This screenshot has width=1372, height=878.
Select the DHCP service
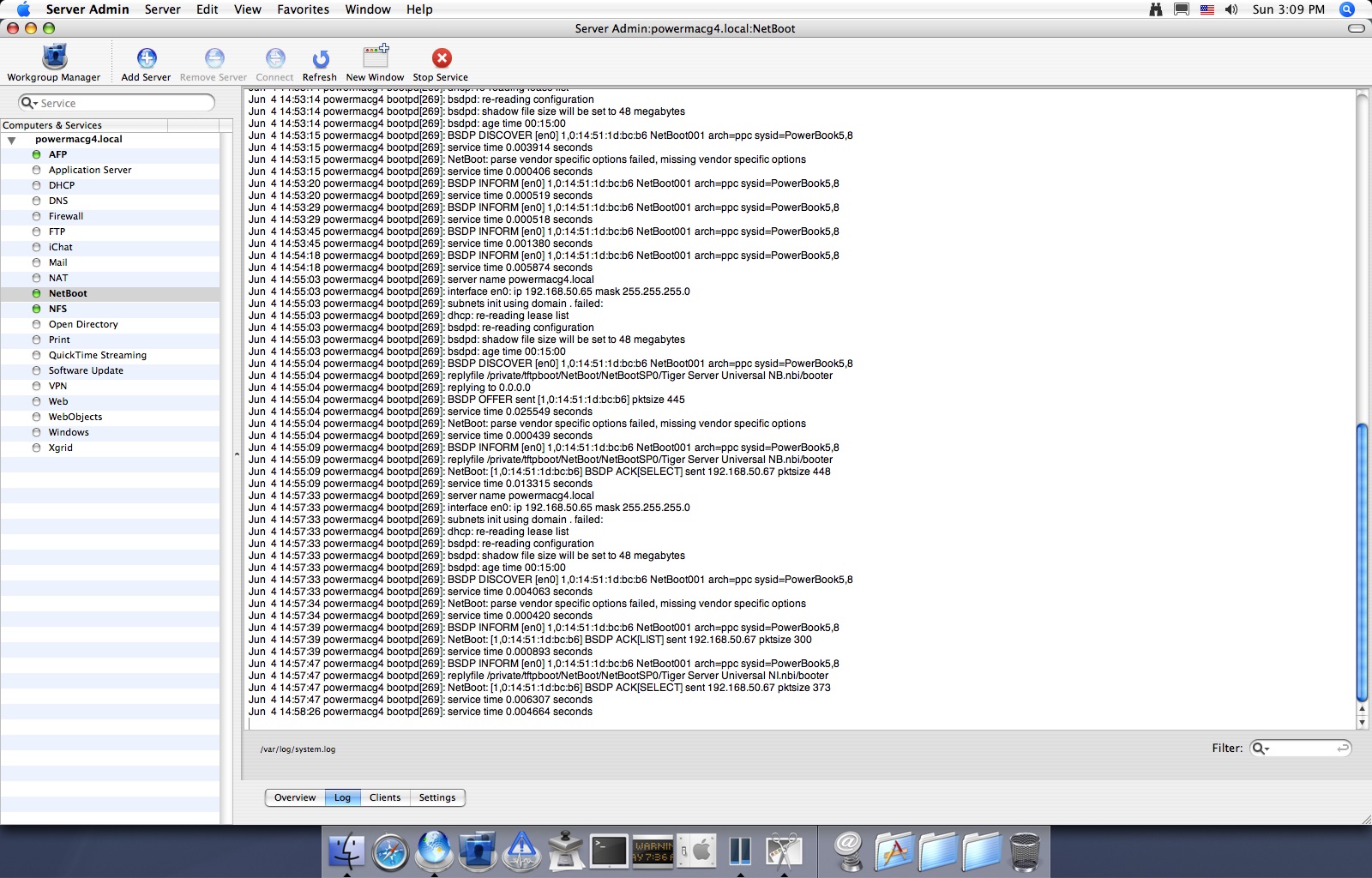(x=110, y=185)
